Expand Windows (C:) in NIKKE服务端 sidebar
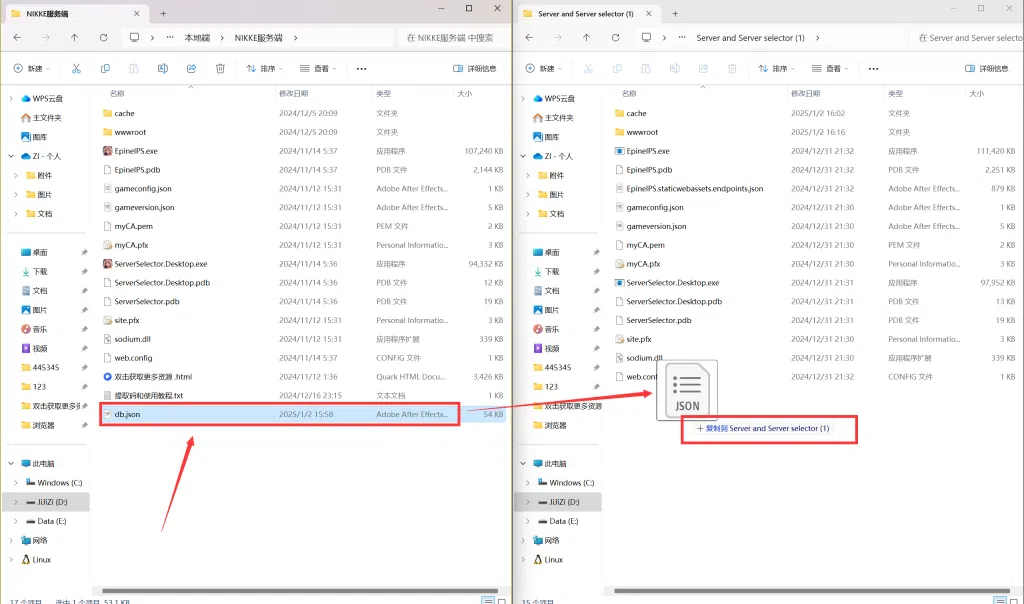Screen dimensions: 1024x604 click(x=16, y=483)
